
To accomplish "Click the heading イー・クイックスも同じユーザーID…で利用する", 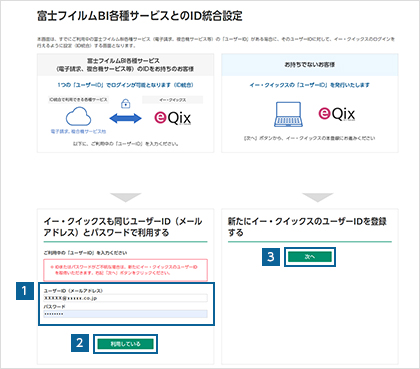I will pyautogui.click(x=123, y=227).
